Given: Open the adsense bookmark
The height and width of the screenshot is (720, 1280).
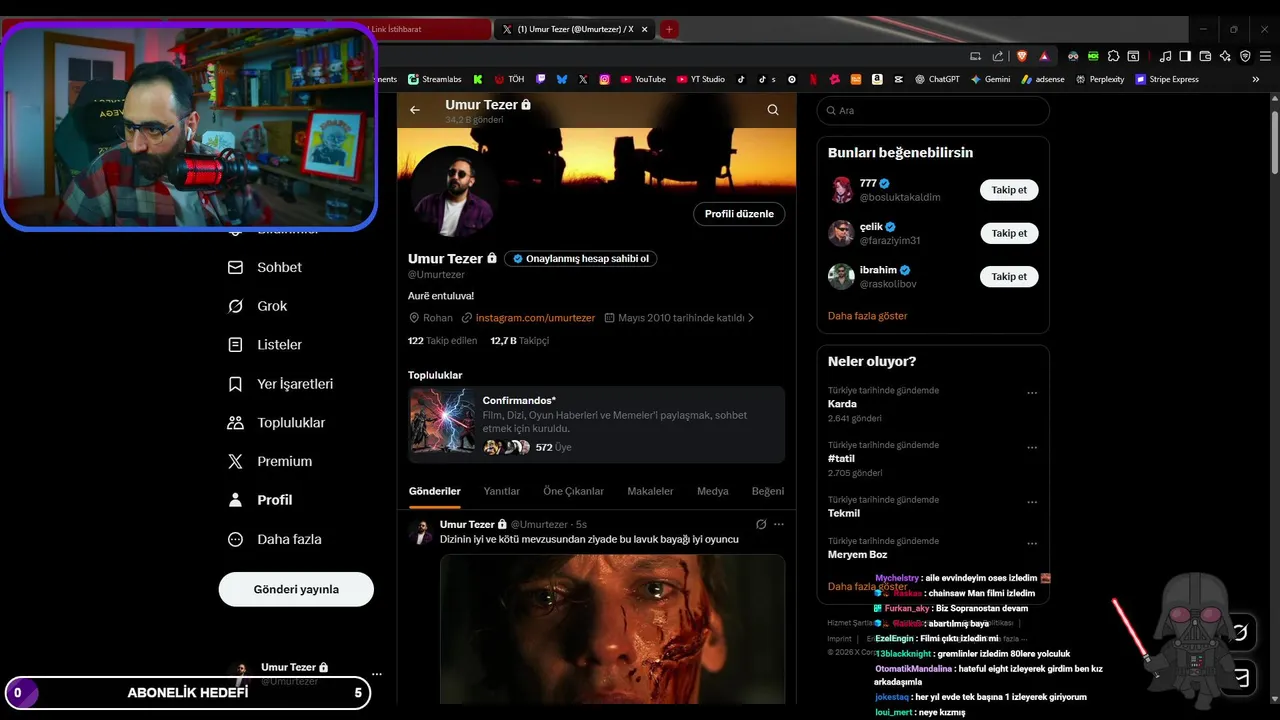Looking at the screenshot, I should 1043,79.
